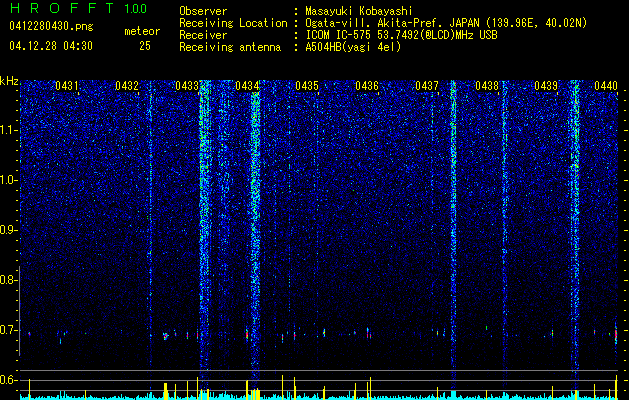Click the 0436 time marker
This screenshot has height=400, width=629.
click(x=367, y=86)
